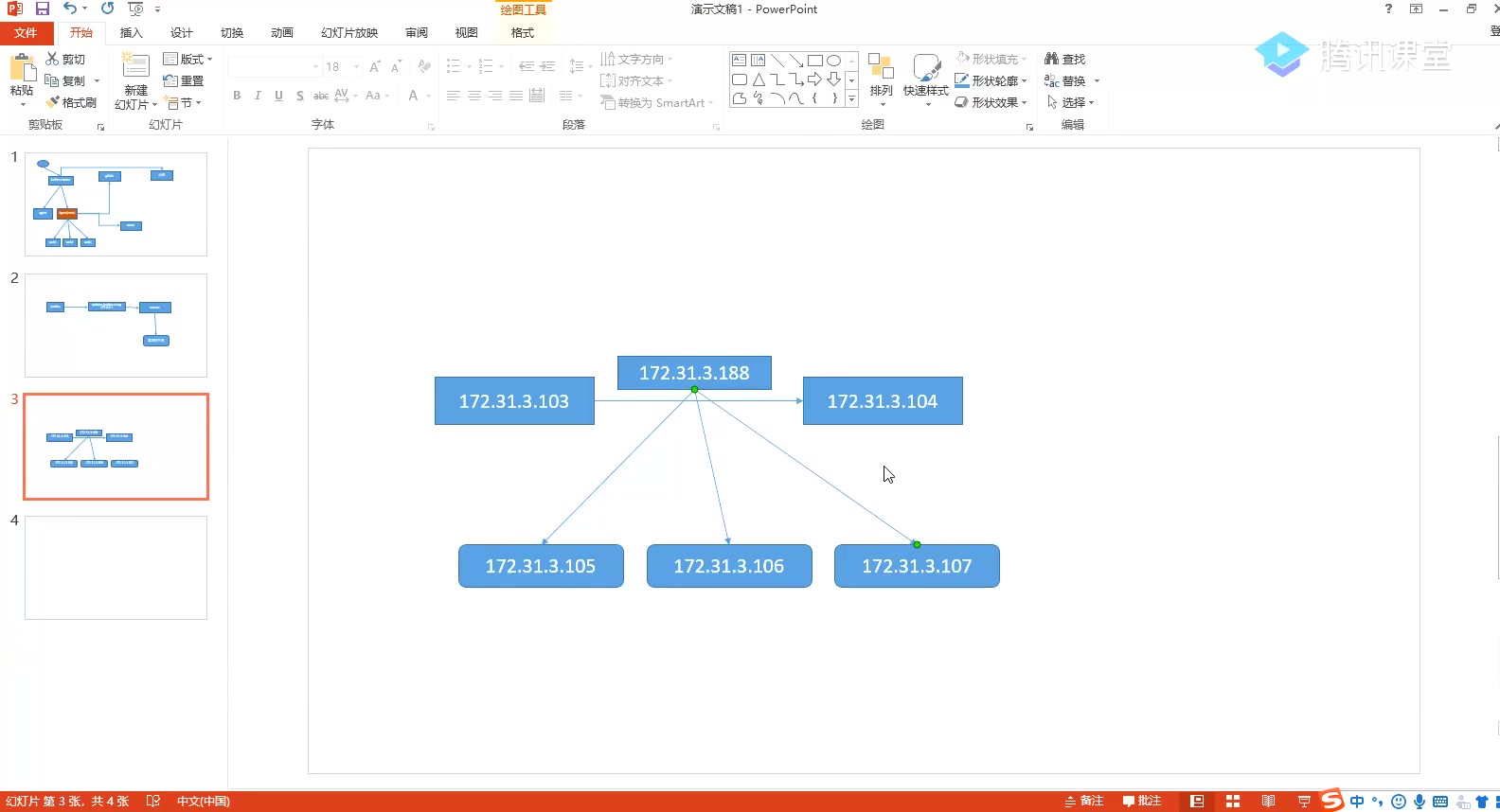1500x812 pixels.
Task: Click the Sogou microphone voice input icon
Action: 1420,801
